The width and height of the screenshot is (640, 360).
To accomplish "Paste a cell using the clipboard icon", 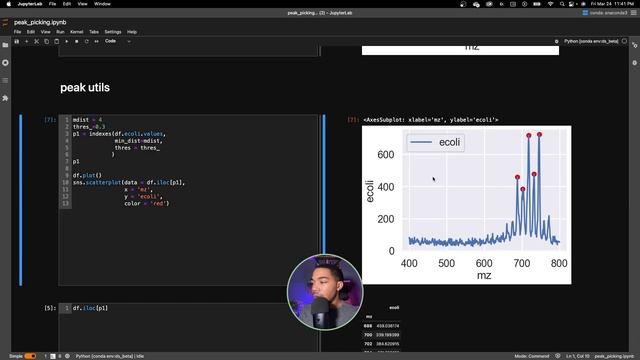I will [56, 41].
